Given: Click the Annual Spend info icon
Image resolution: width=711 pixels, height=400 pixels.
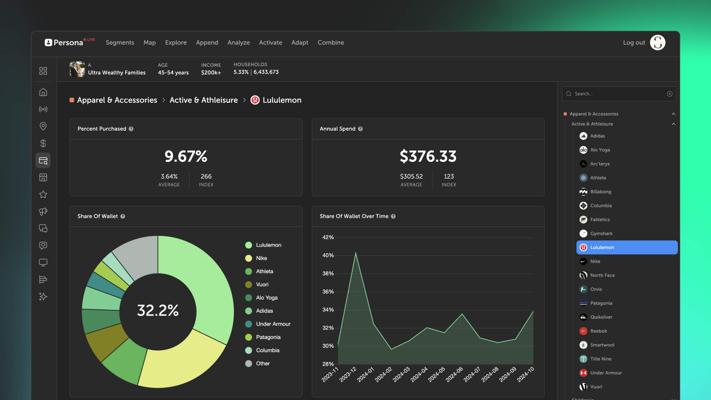Looking at the screenshot, I should click(x=360, y=129).
